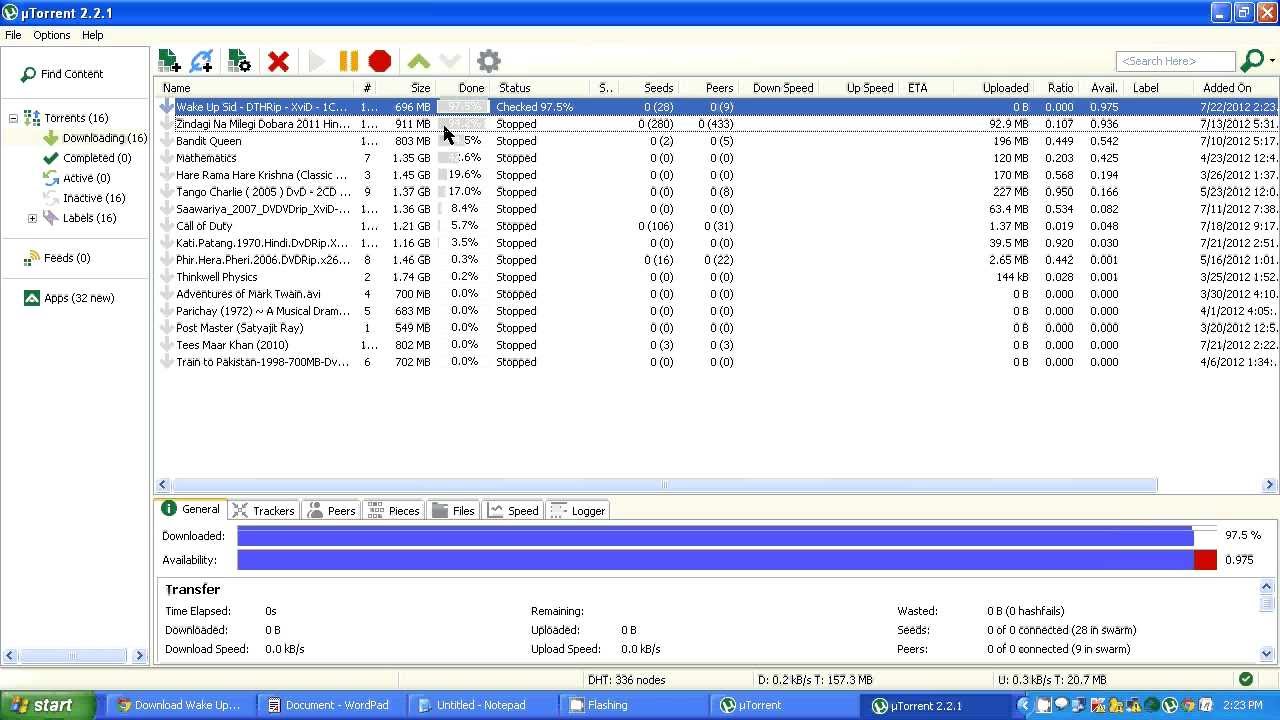Click the green checkmark network status icon
The image size is (1280, 720).
pos(1246,679)
